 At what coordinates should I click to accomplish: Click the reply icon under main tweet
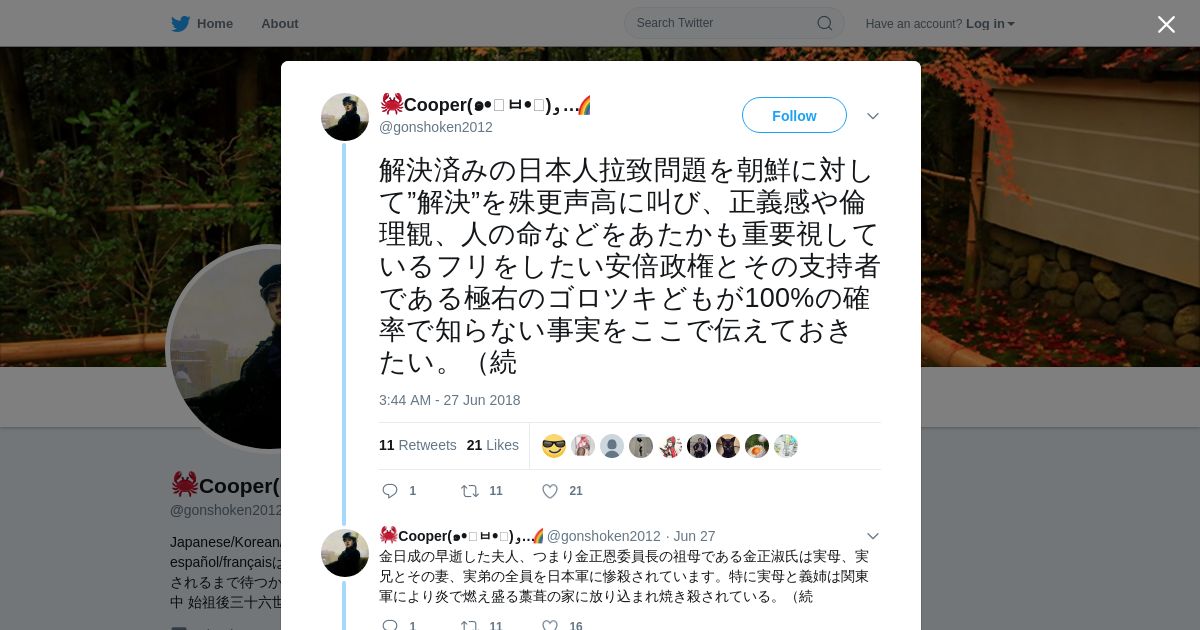coord(390,491)
